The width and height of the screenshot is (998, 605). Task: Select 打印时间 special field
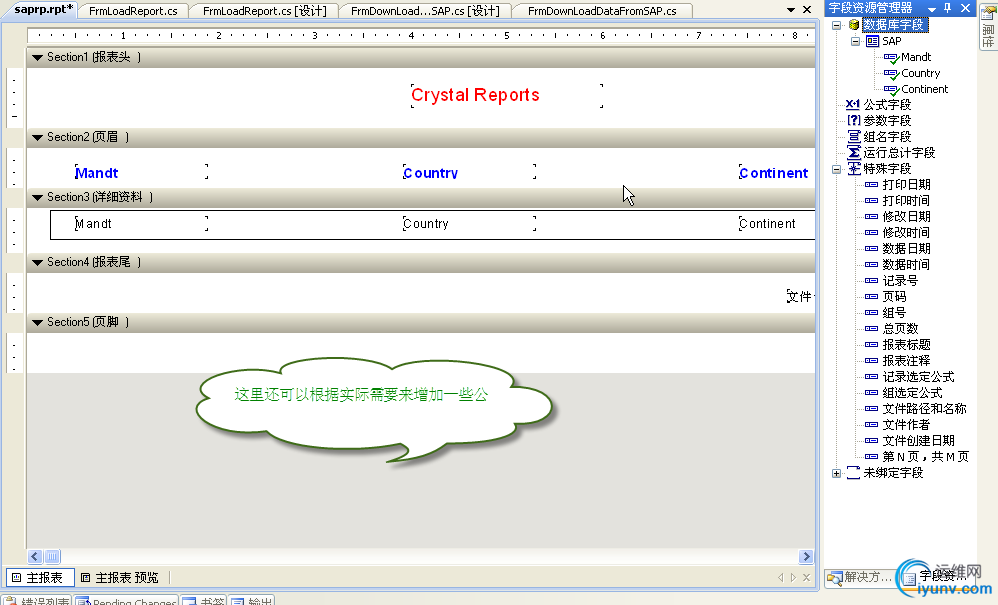pyautogui.click(x=906, y=201)
